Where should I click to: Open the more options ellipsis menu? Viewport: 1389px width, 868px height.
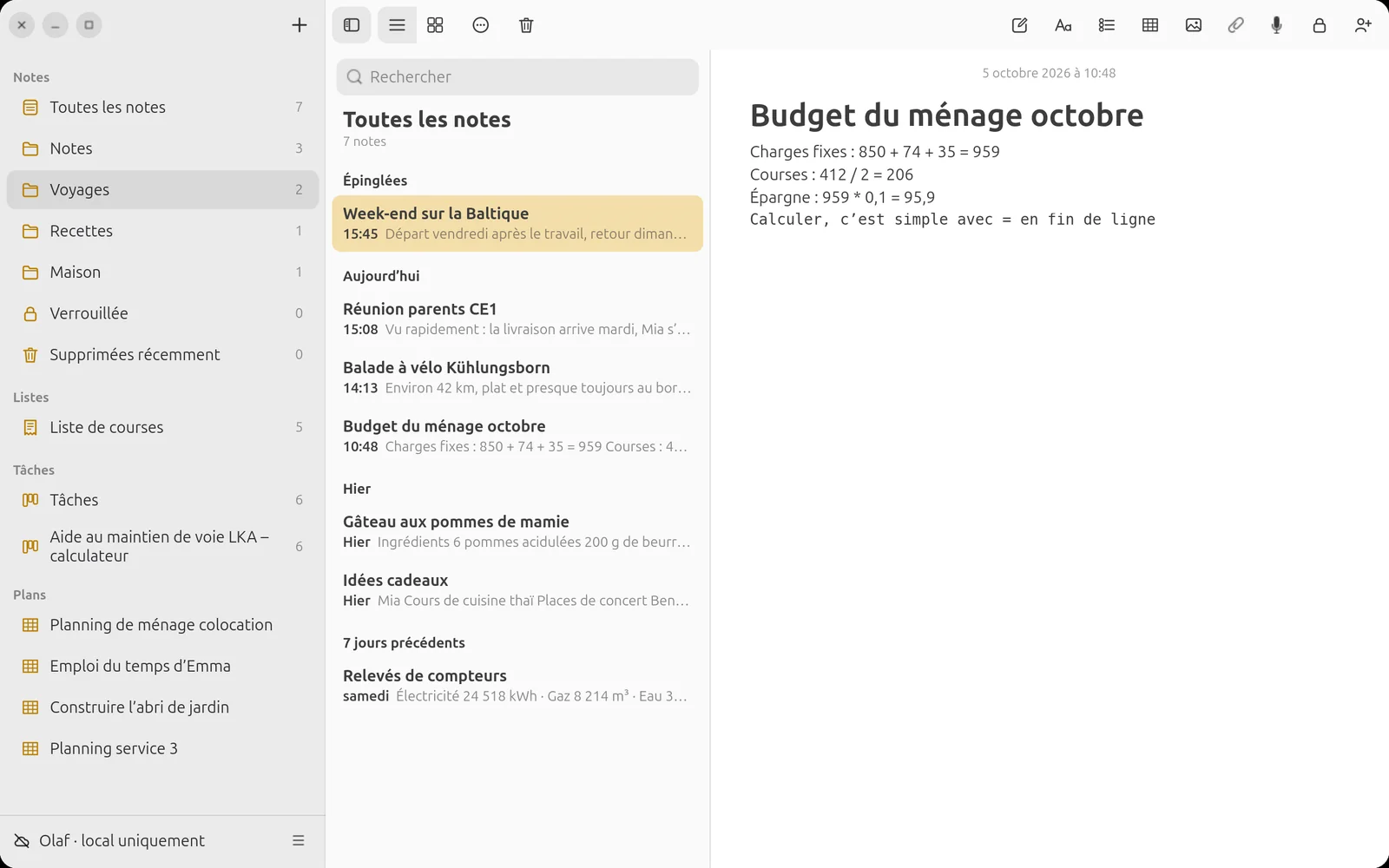point(481,25)
